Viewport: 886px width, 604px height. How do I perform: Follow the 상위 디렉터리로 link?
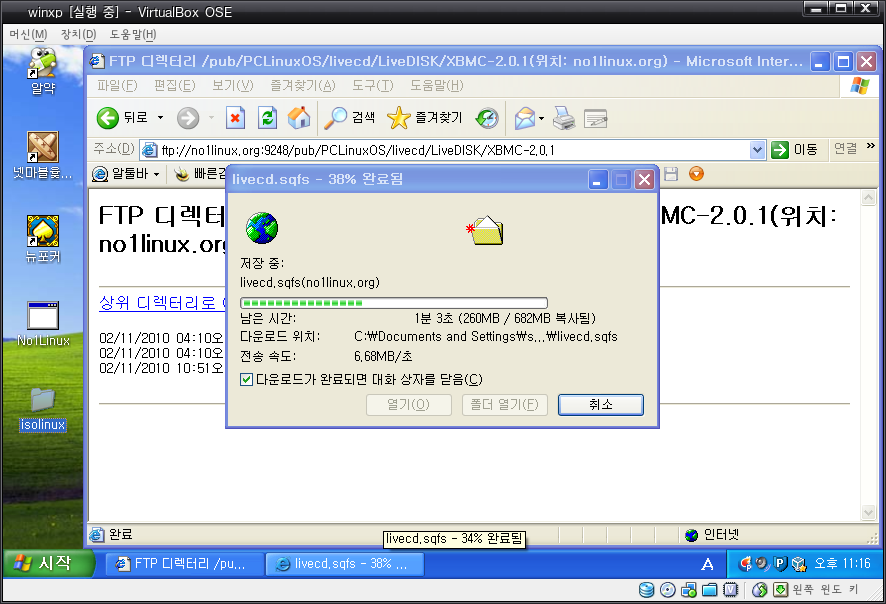[162, 303]
